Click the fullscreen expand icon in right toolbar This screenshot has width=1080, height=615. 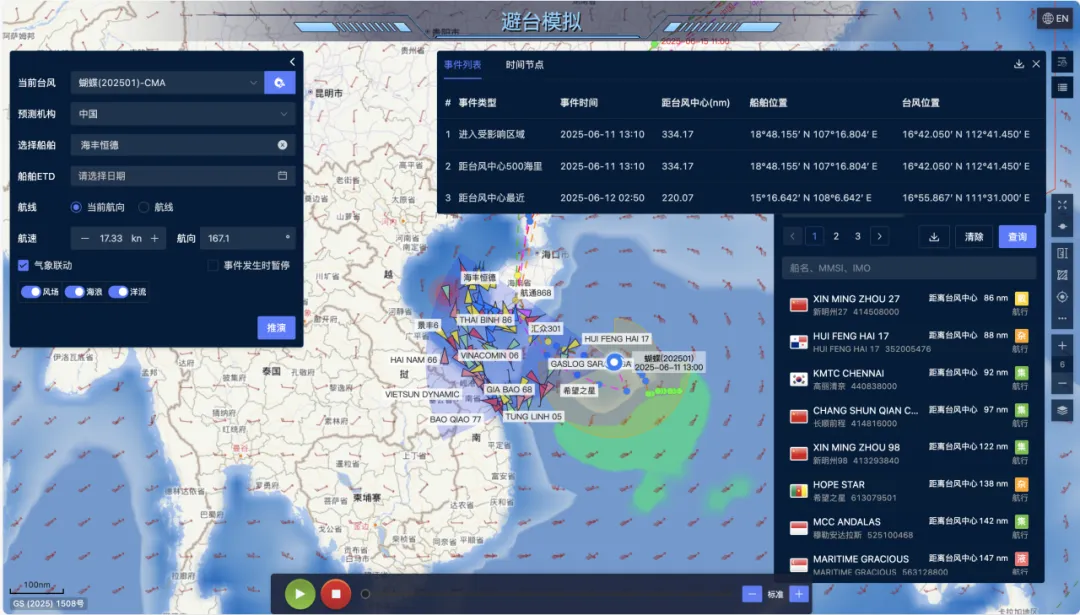point(1062,205)
